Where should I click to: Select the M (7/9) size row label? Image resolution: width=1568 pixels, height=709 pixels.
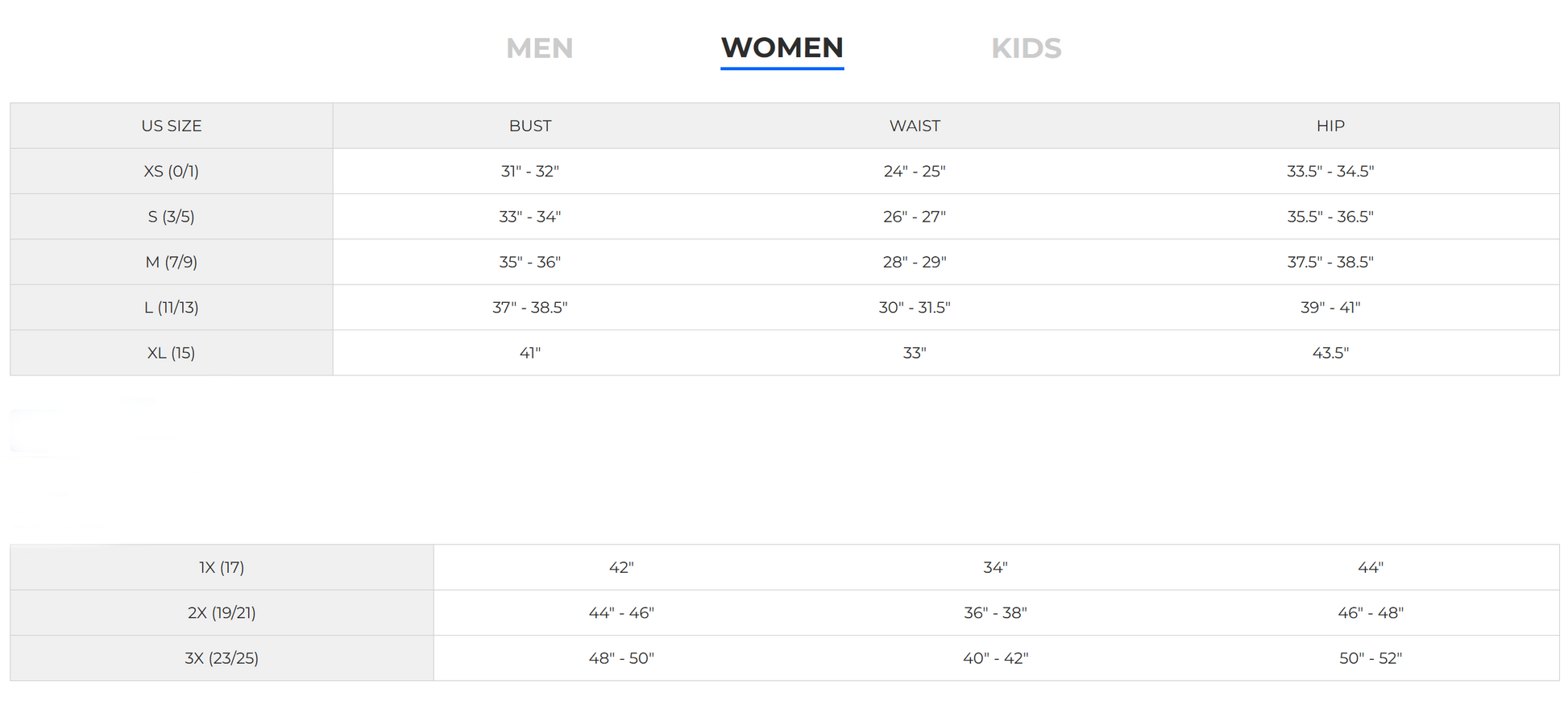click(x=172, y=262)
